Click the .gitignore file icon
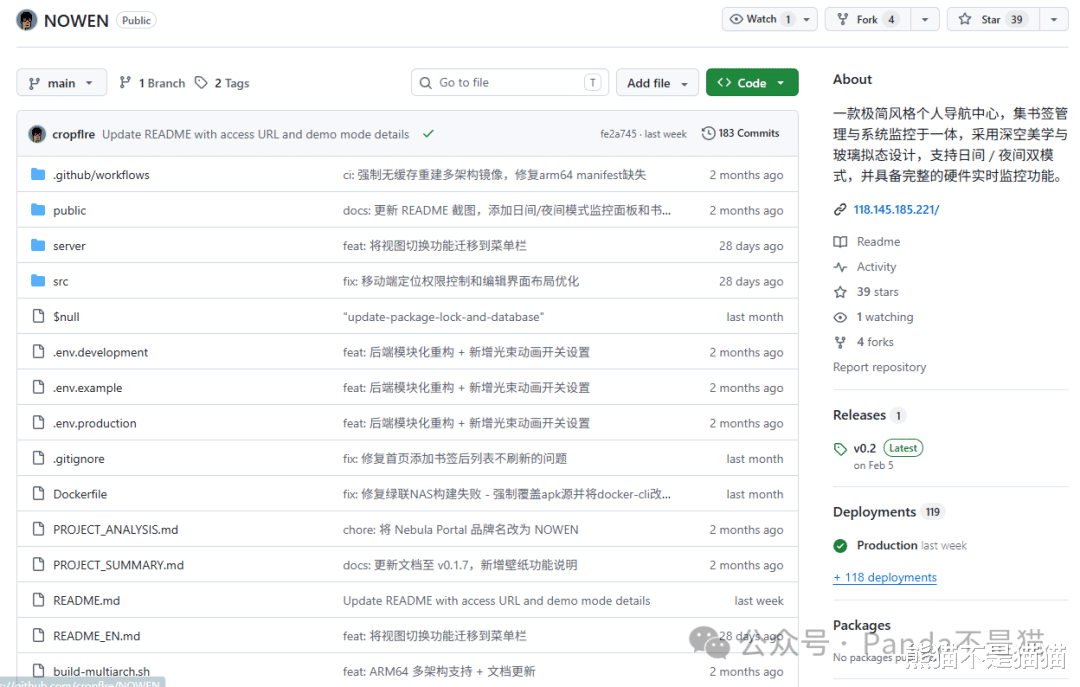 point(39,458)
